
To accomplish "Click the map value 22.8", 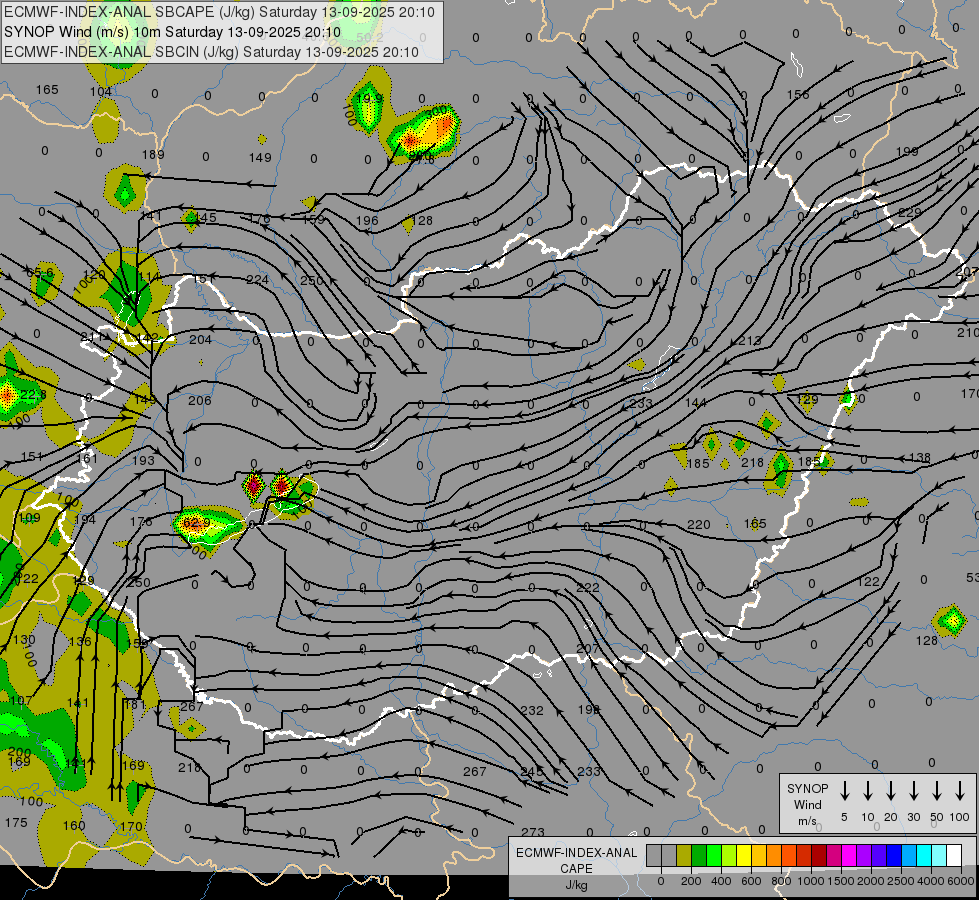I will click(x=33, y=395).
